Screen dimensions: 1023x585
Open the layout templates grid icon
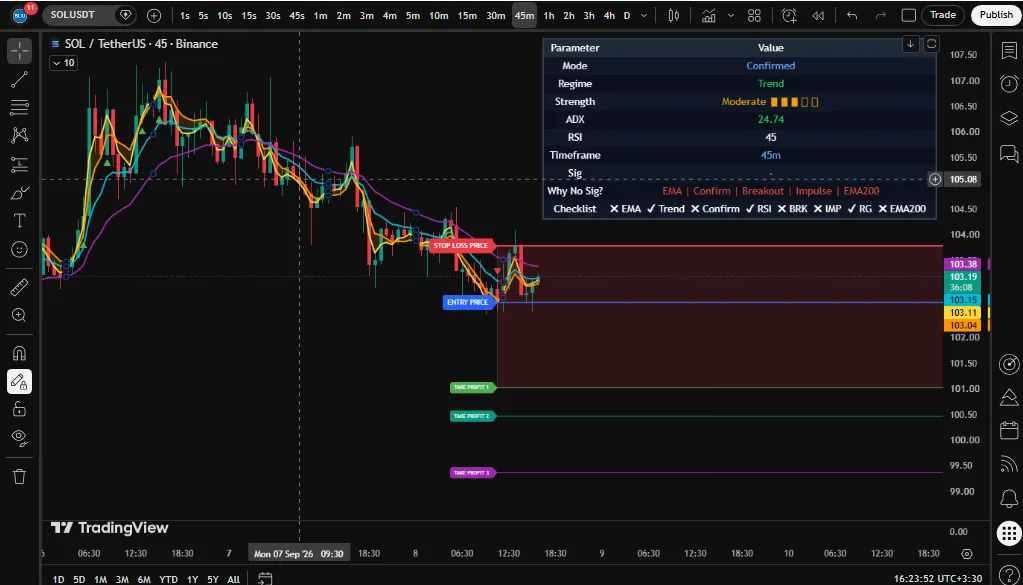(x=754, y=15)
